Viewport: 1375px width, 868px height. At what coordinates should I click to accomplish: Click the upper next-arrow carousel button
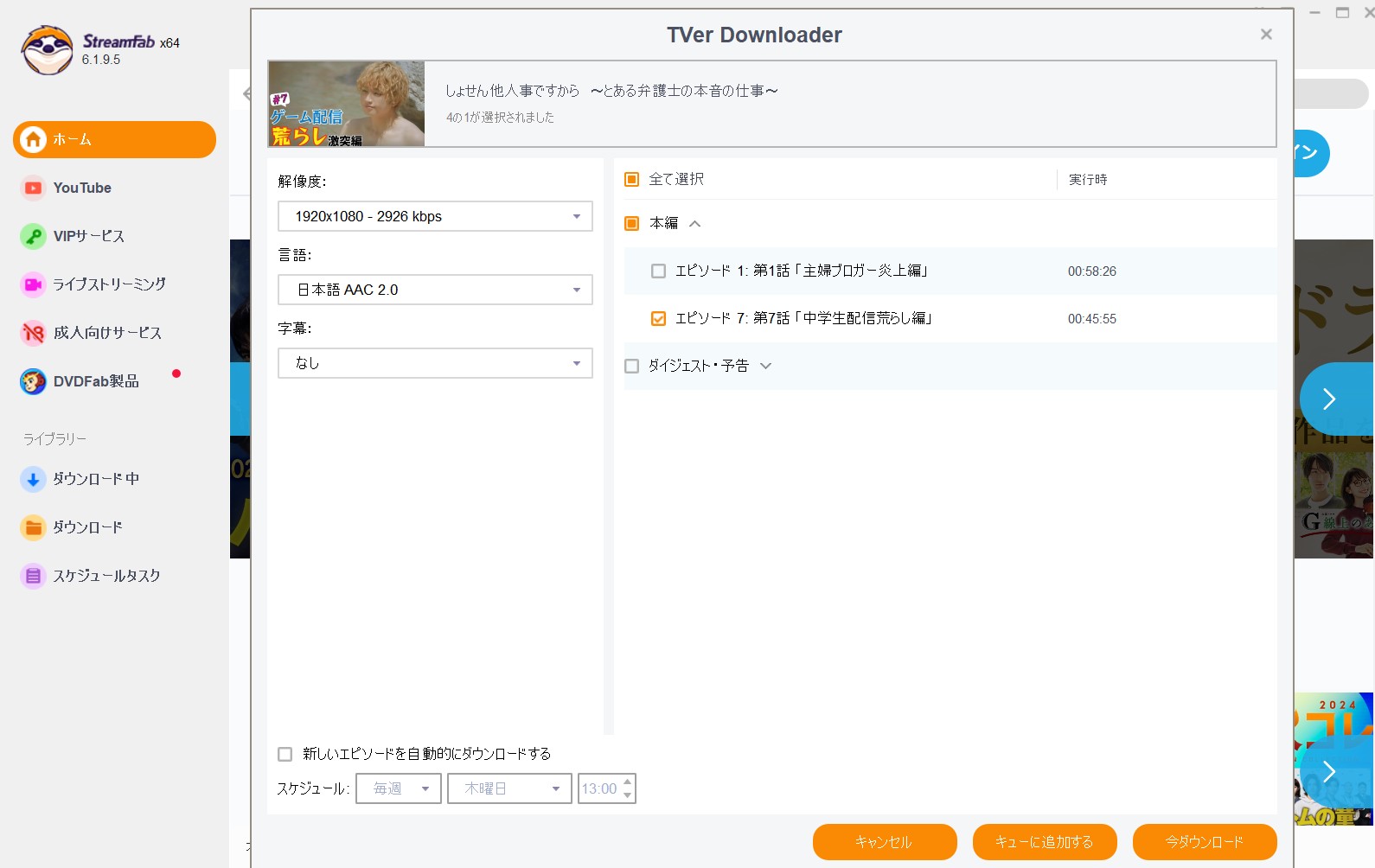(1329, 399)
